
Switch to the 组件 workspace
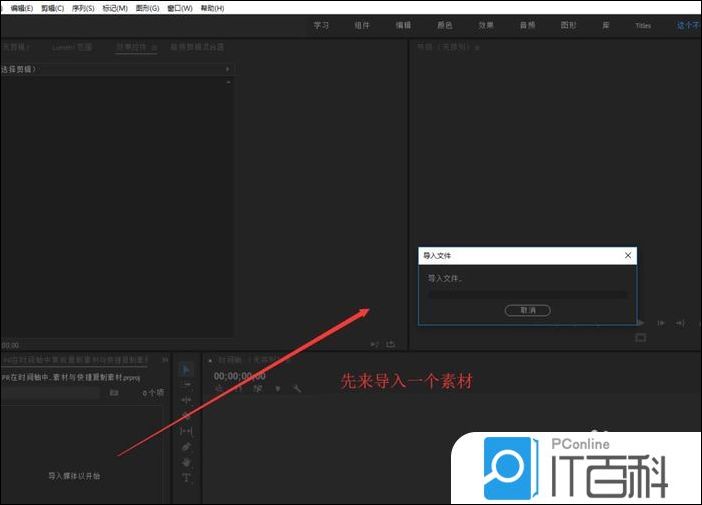tap(362, 26)
